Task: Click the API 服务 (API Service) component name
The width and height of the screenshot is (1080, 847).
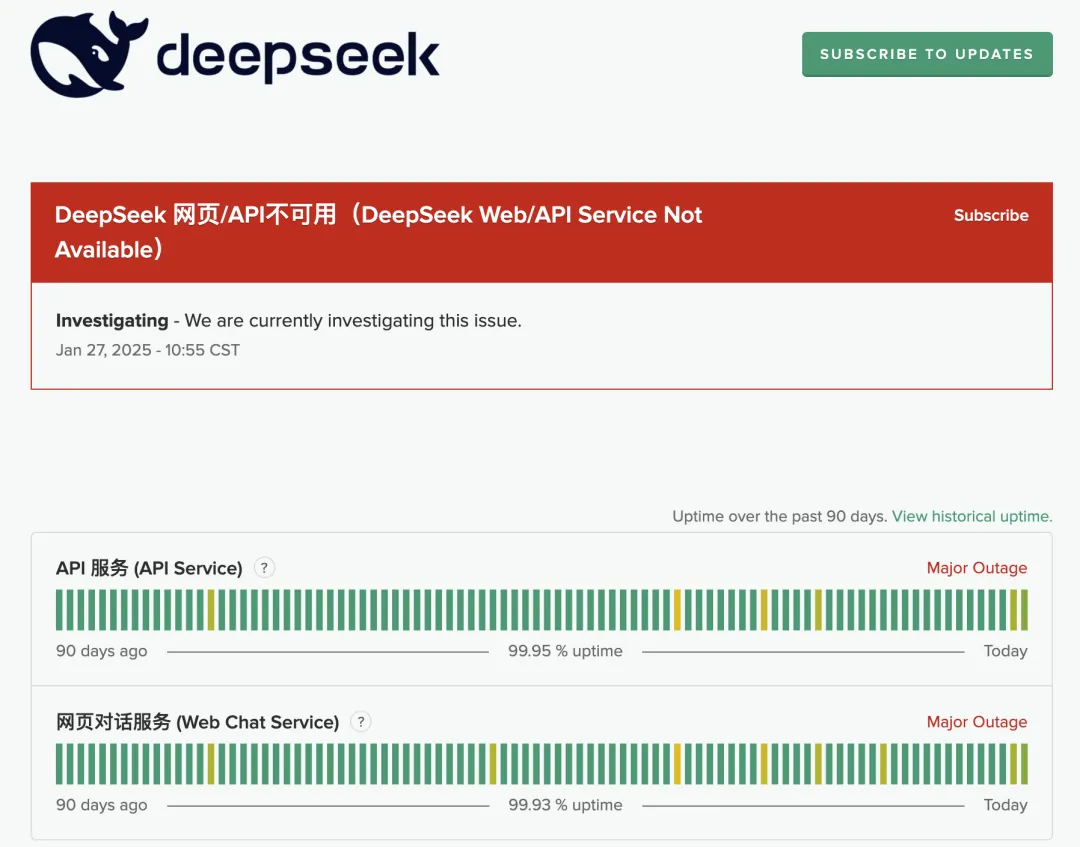Action: pos(149,568)
